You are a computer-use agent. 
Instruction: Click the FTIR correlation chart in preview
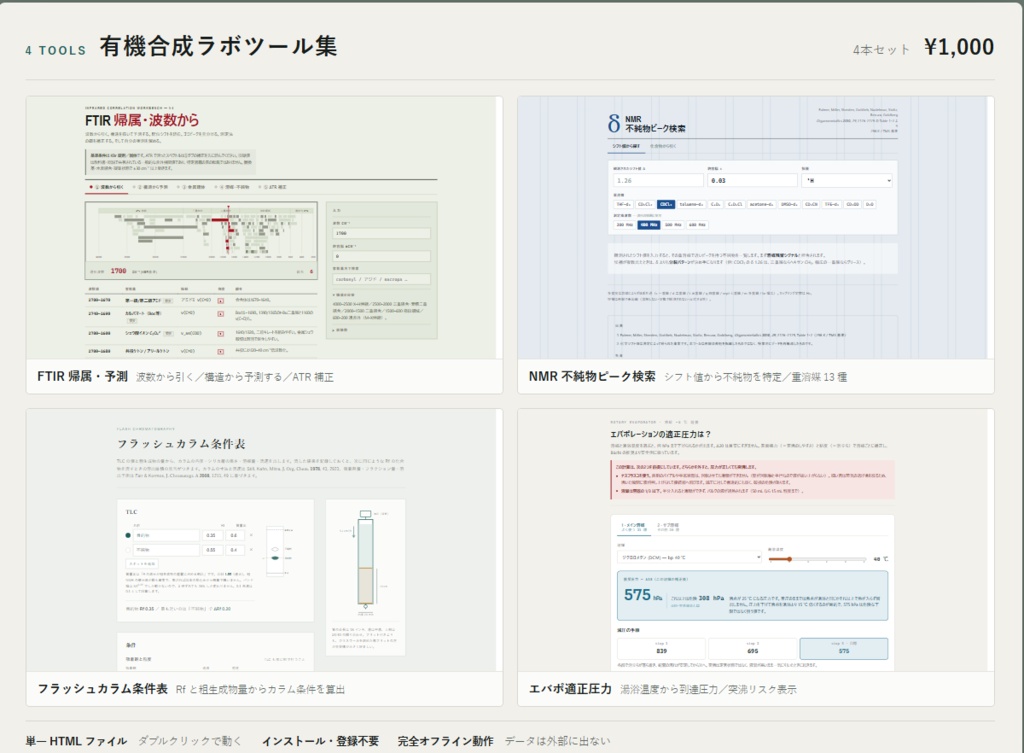201,240
